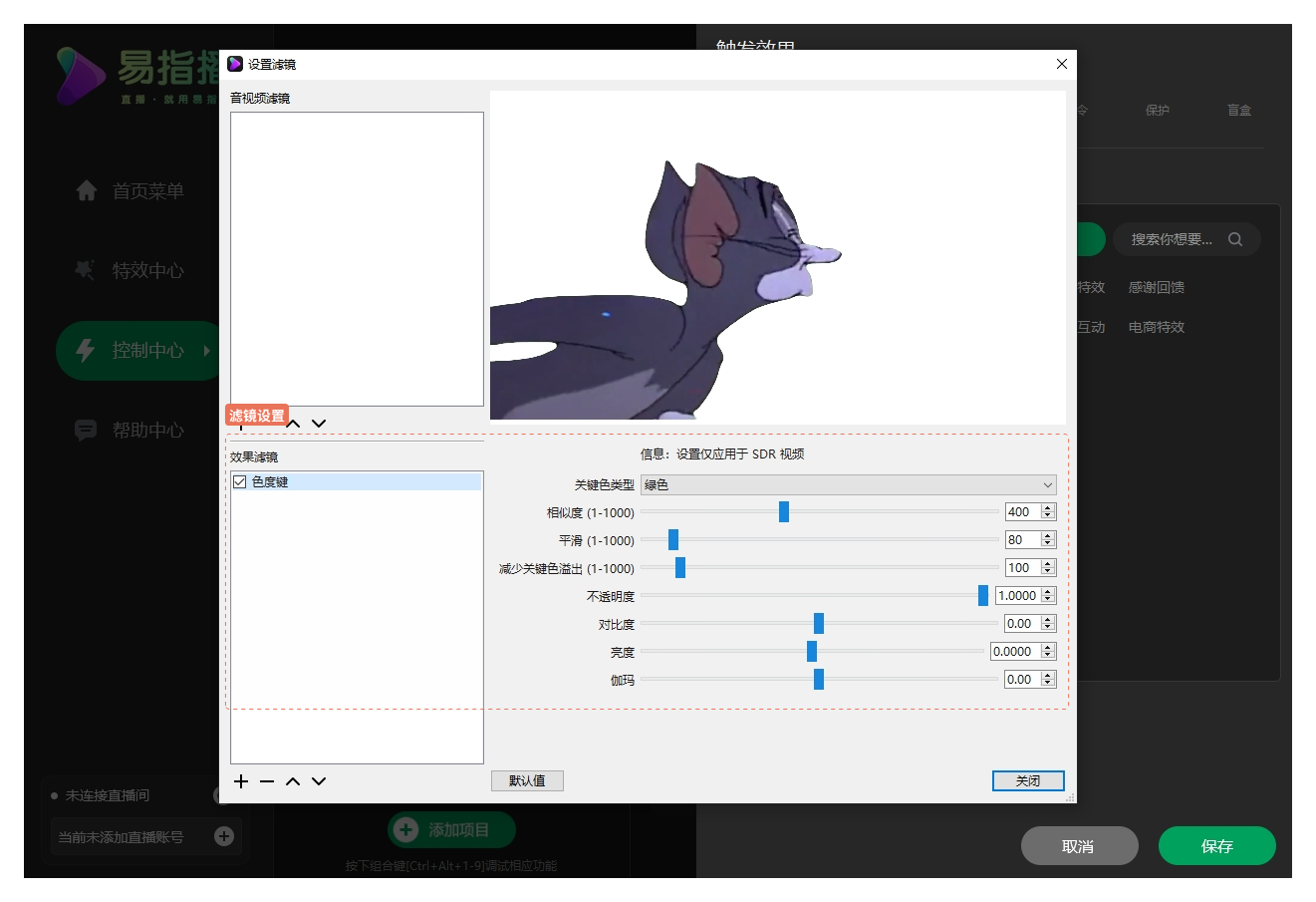Select 电商特效 category

pyautogui.click(x=1157, y=327)
